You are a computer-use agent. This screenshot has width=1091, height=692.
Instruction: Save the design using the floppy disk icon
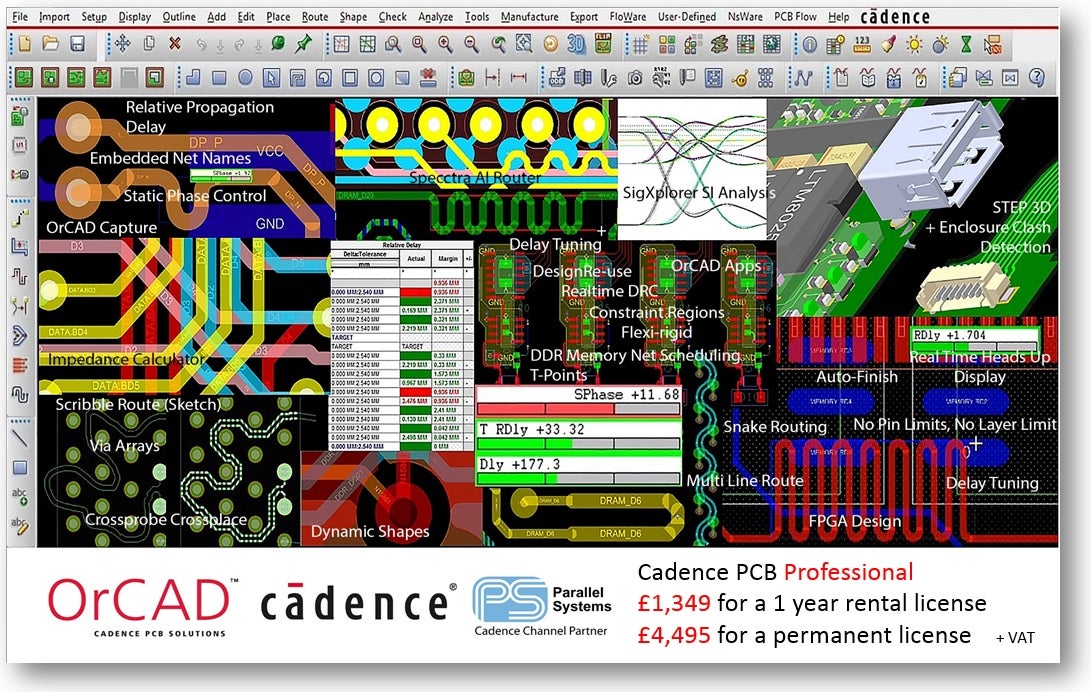point(77,45)
